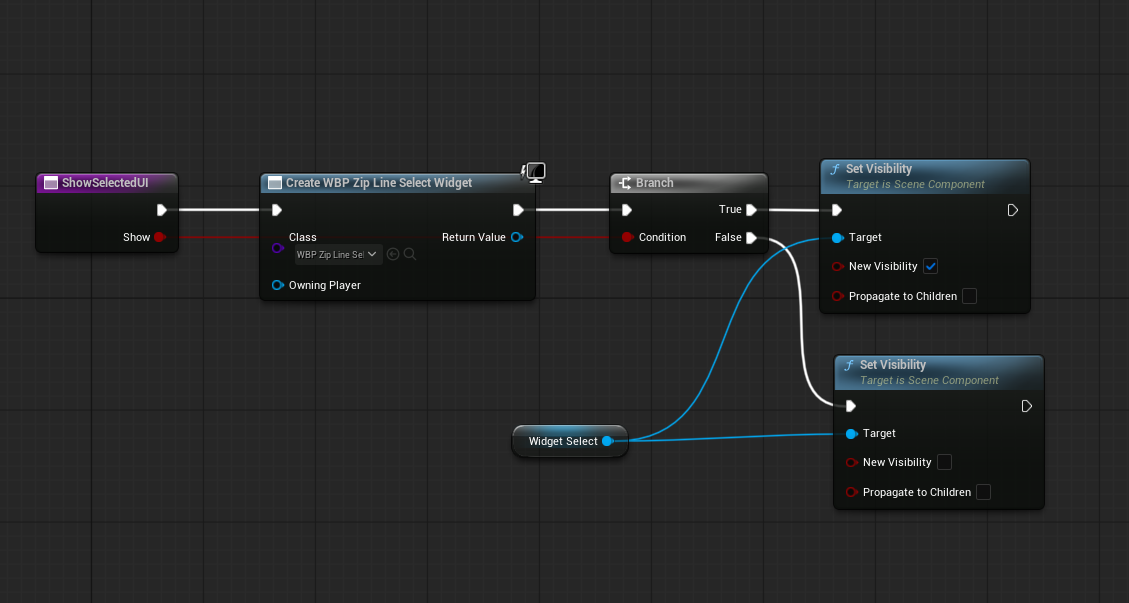Select the ShowSelectedUI event node title
The height and width of the screenshot is (603, 1129).
tap(105, 183)
